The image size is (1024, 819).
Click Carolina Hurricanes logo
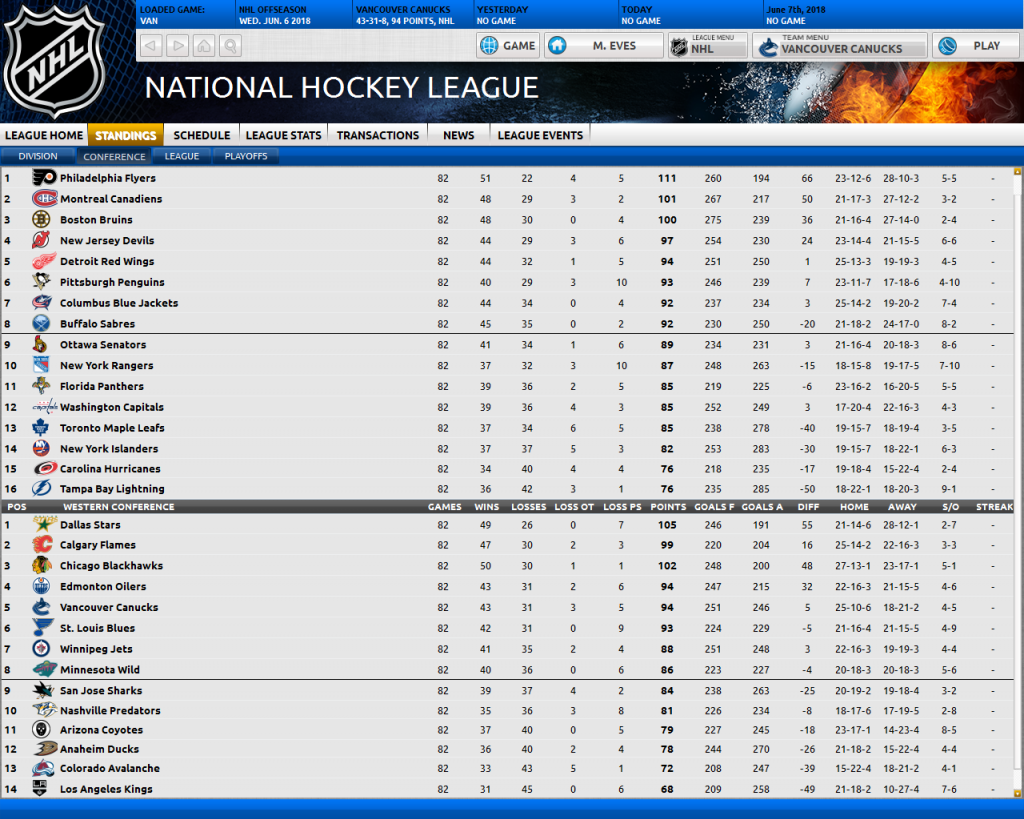pos(44,468)
